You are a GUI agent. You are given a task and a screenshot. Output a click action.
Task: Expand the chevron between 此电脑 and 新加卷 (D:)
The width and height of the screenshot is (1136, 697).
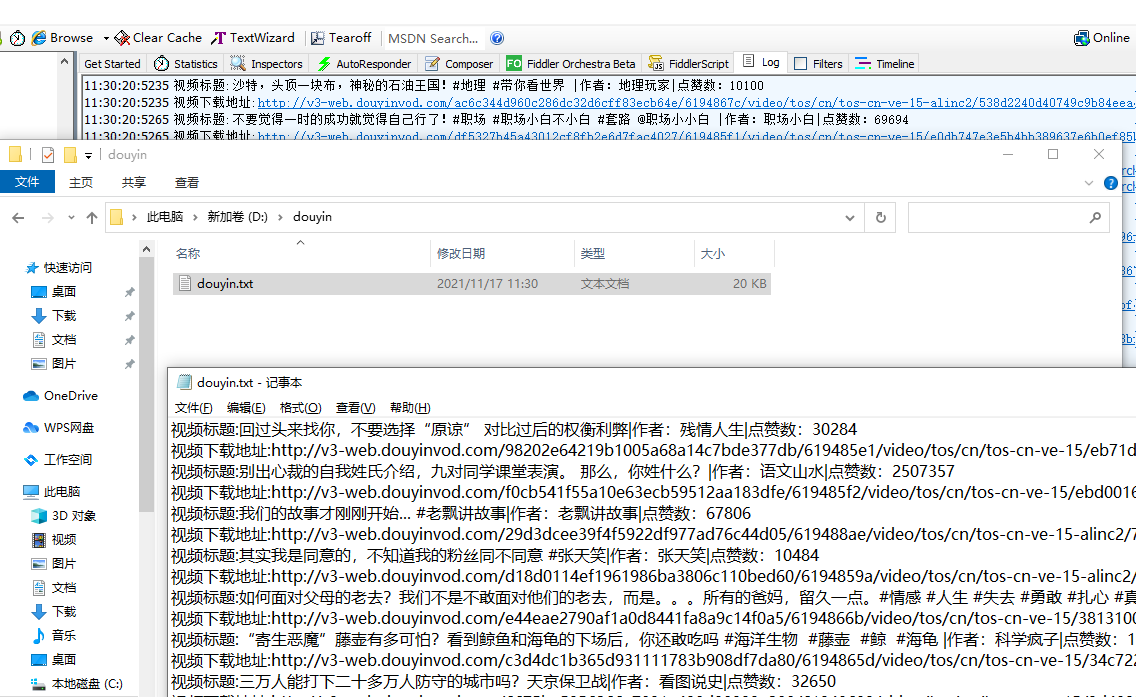(195, 217)
